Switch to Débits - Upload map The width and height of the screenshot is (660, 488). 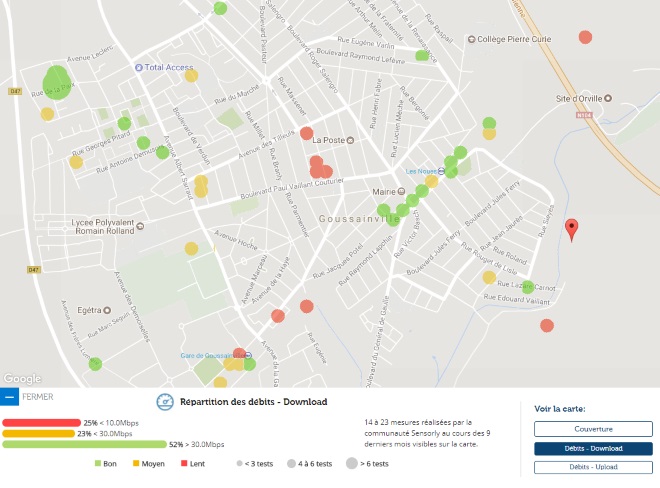pyautogui.click(x=593, y=467)
